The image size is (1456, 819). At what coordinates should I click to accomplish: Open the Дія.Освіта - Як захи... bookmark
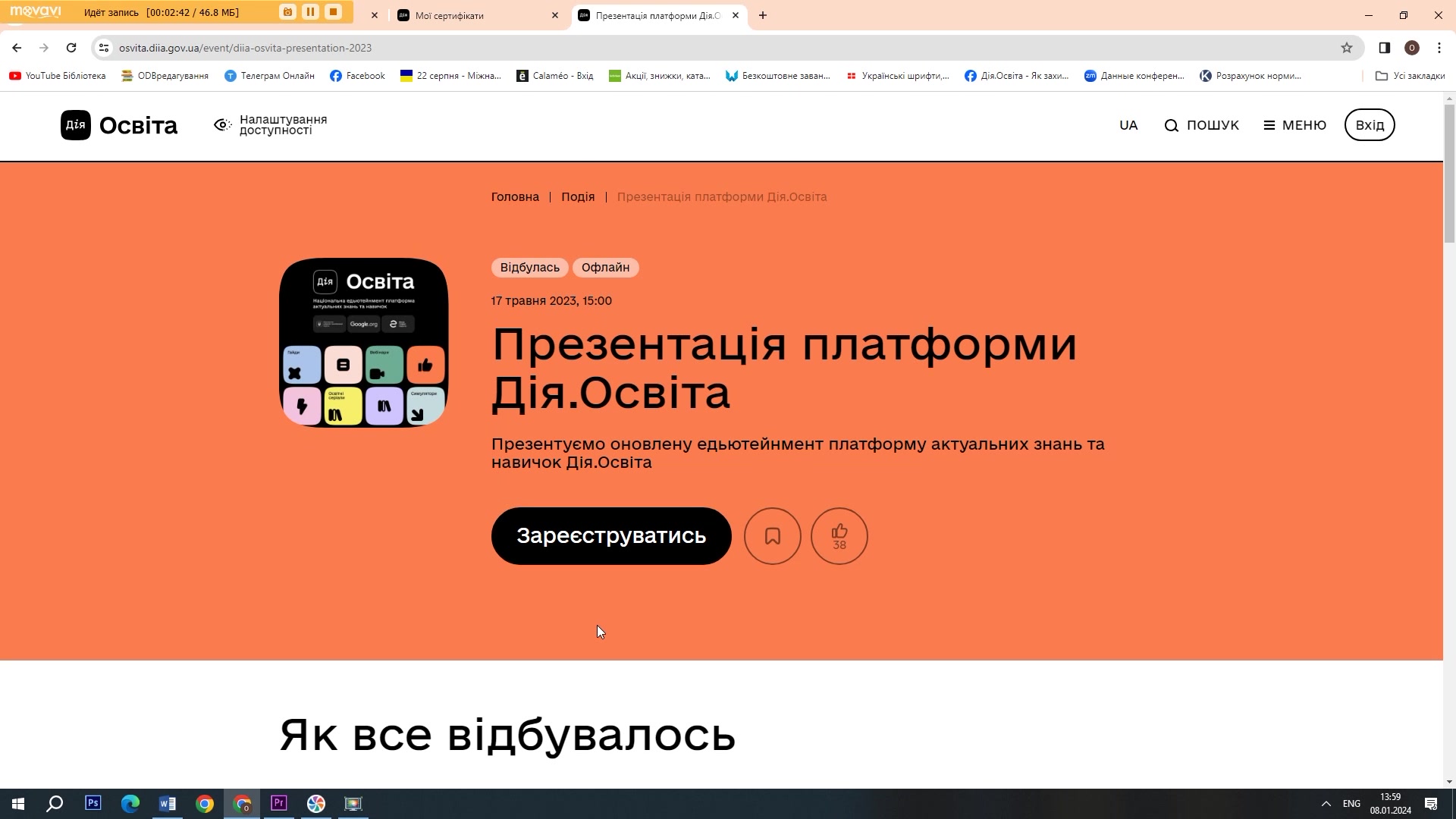(x=1017, y=76)
